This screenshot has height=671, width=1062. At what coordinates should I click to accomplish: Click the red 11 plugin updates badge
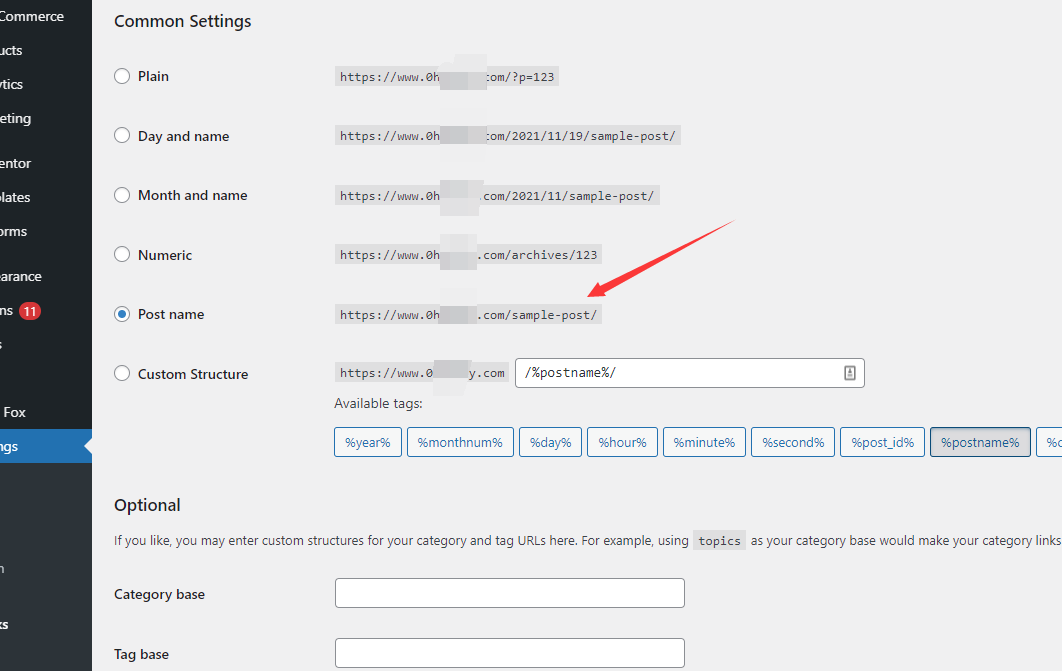pos(30,311)
